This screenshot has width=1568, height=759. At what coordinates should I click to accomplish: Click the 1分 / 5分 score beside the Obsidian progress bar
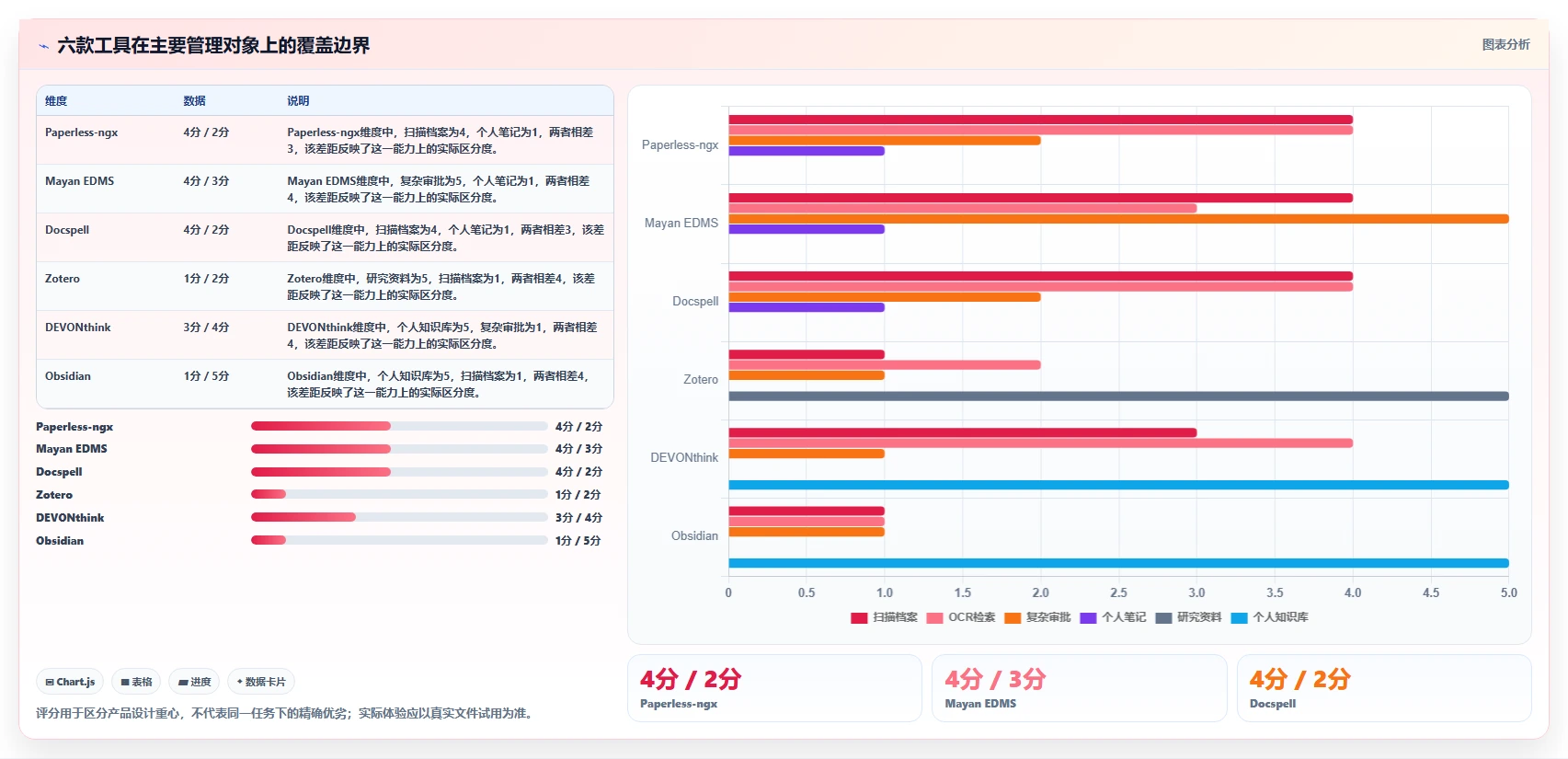[578, 541]
